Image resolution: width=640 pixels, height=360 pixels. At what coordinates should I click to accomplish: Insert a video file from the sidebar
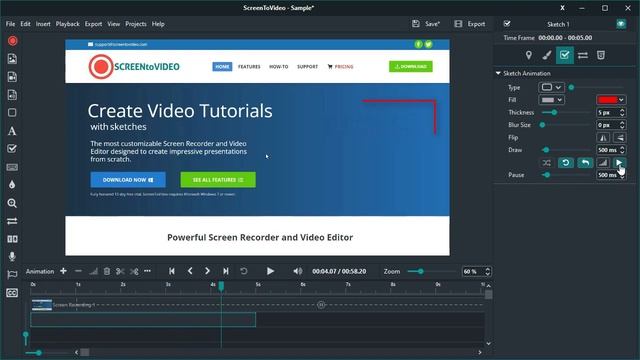tap(12, 77)
